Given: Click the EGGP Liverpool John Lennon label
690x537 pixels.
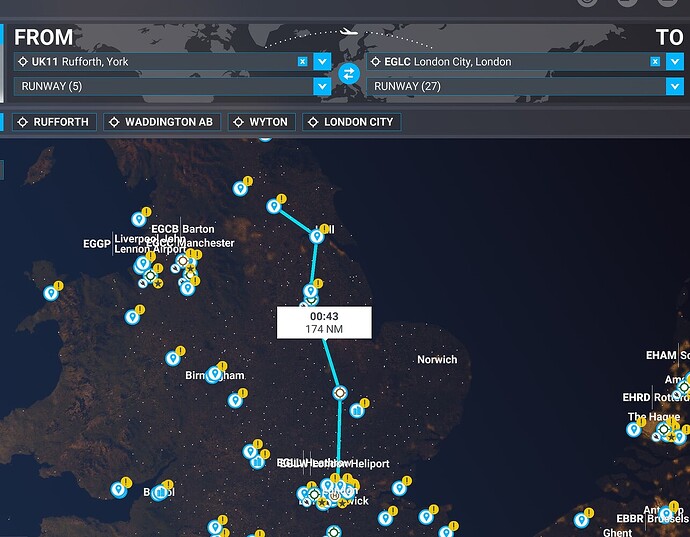Looking at the screenshot, I should (134, 244).
